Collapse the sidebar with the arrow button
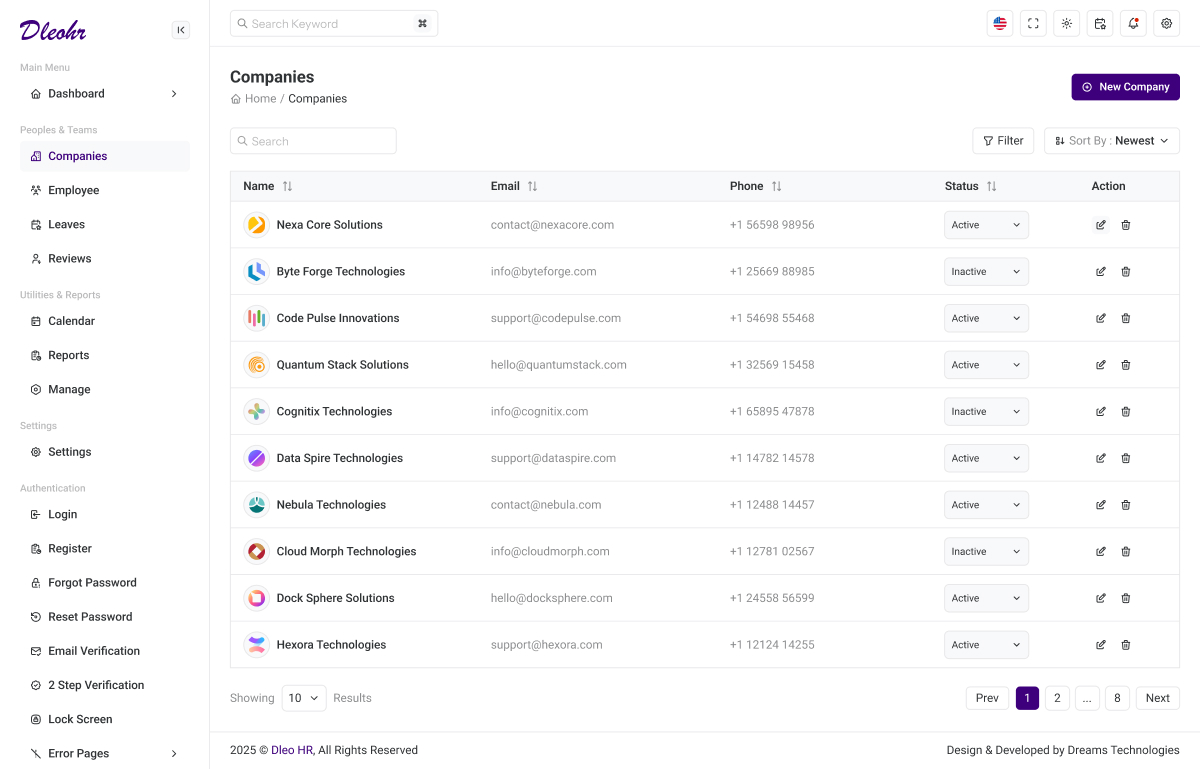This screenshot has height=769, width=1200. [x=181, y=29]
